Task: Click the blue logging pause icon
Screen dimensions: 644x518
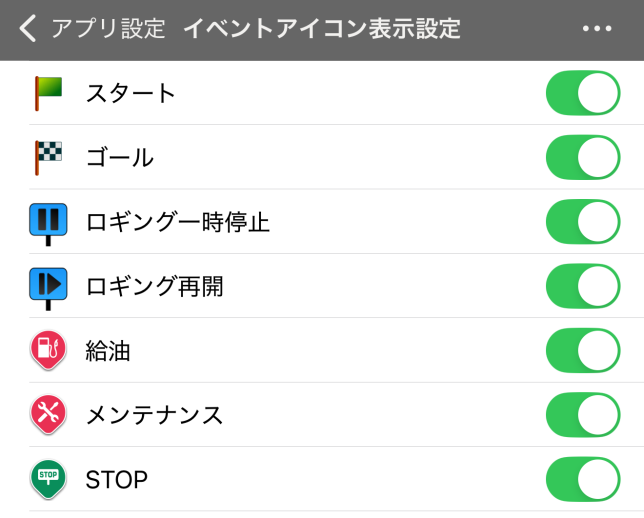Action: [x=48, y=221]
